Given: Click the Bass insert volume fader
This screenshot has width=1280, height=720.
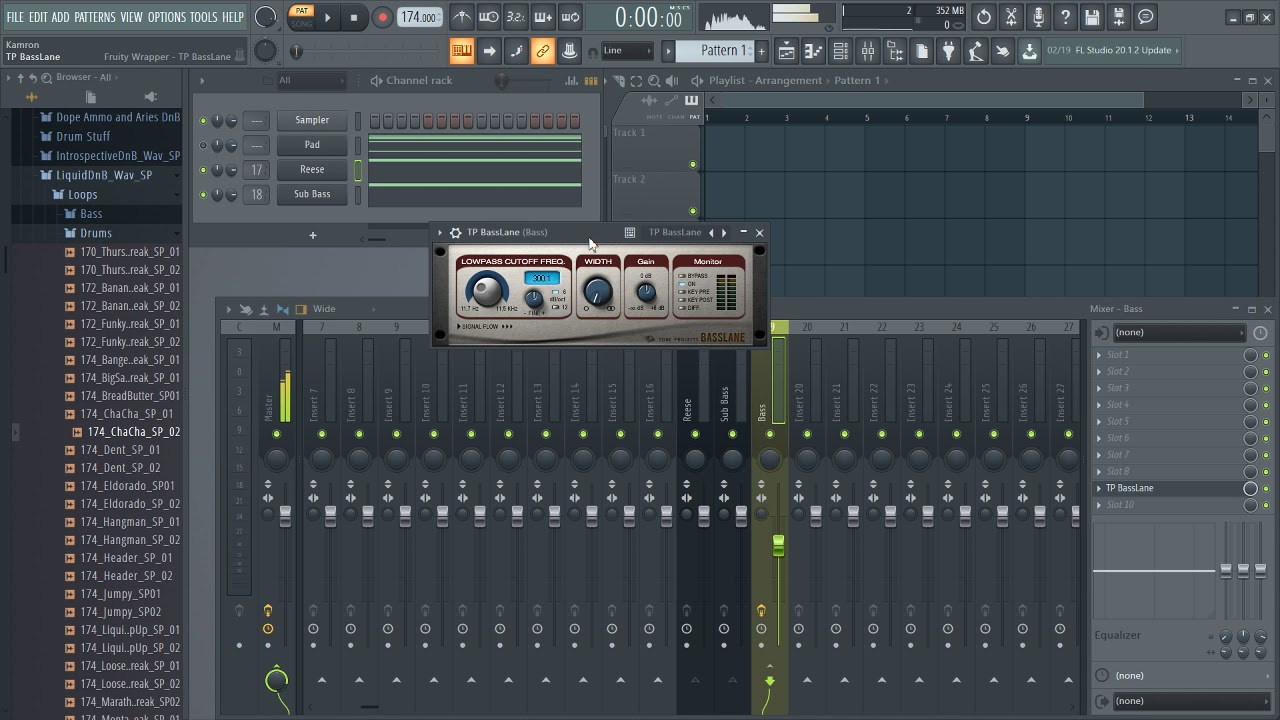Looking at the screenshot, I should pos(778,546).
